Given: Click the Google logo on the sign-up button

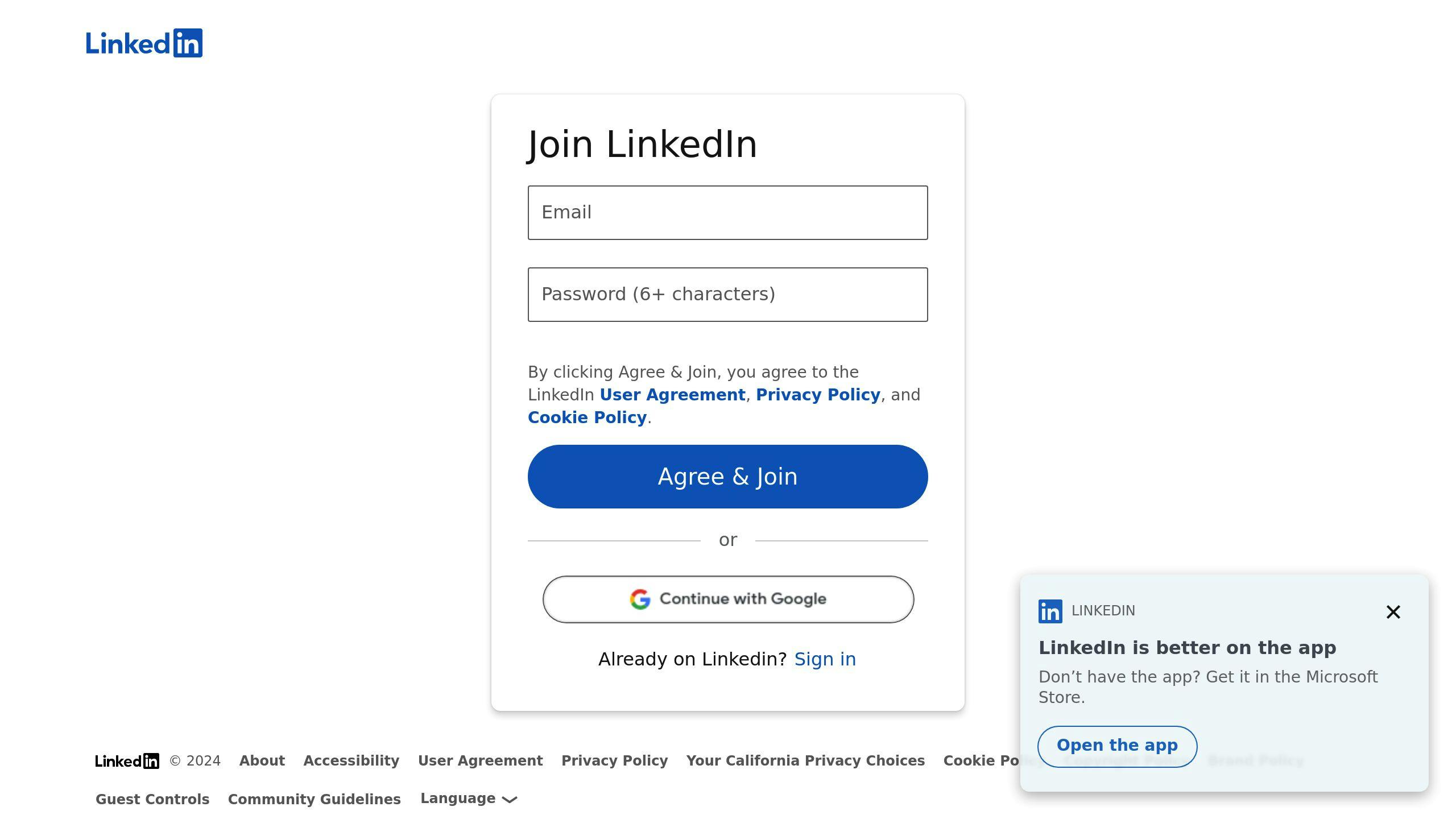Looking at the screenshot, I should pos(640,599).
